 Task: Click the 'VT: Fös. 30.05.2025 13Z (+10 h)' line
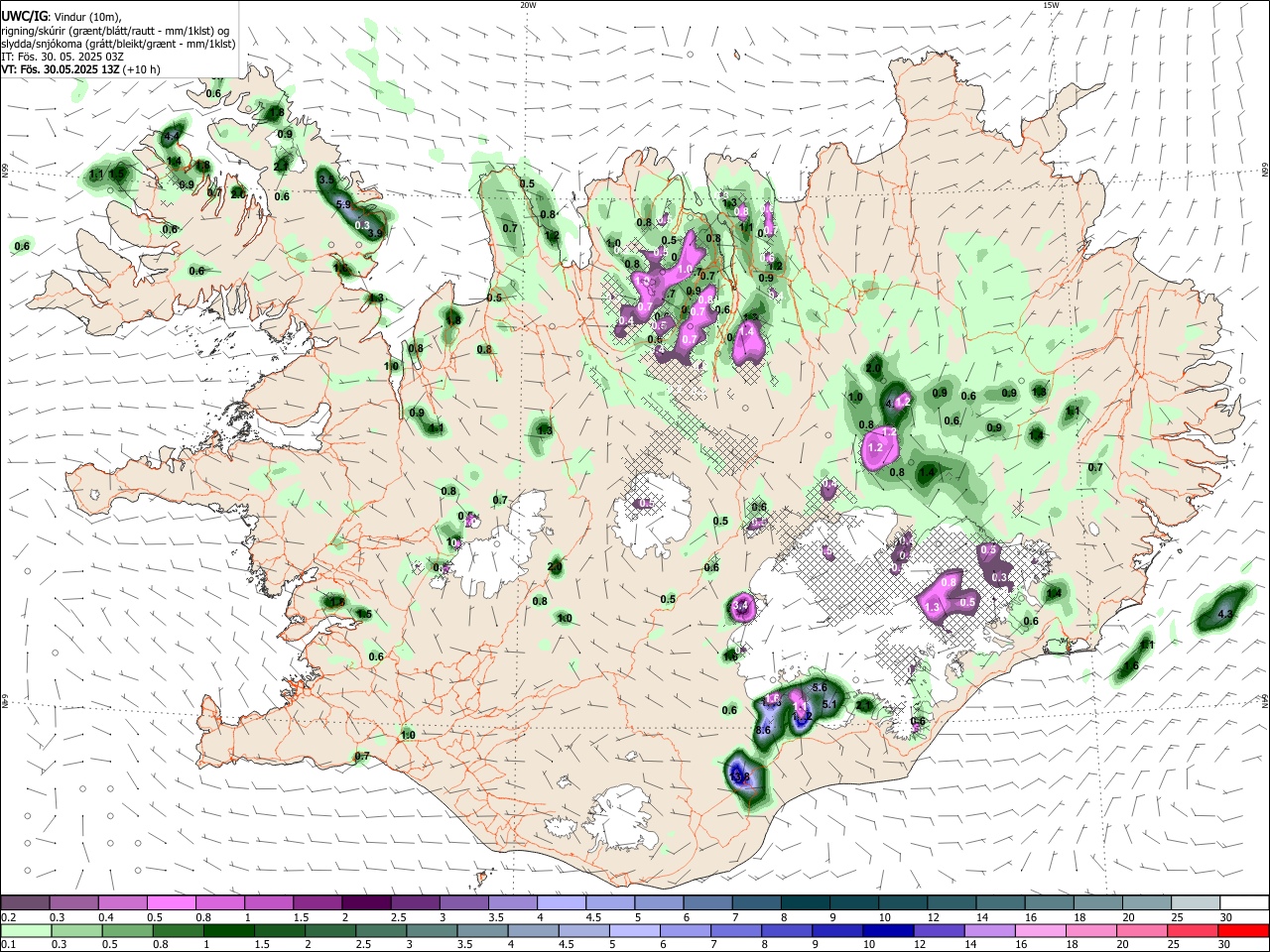pyautogui.click(x=81, y=70)
